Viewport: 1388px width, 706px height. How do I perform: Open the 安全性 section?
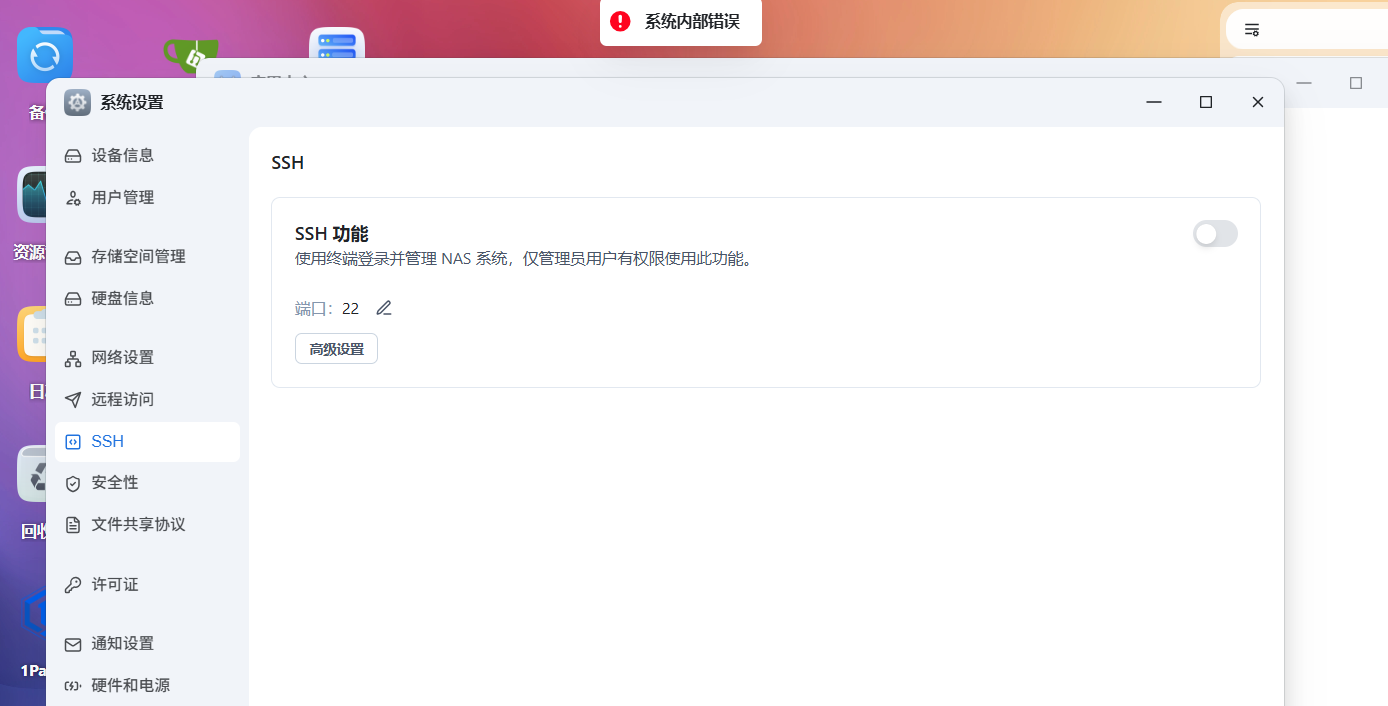[x=113, y=482]
